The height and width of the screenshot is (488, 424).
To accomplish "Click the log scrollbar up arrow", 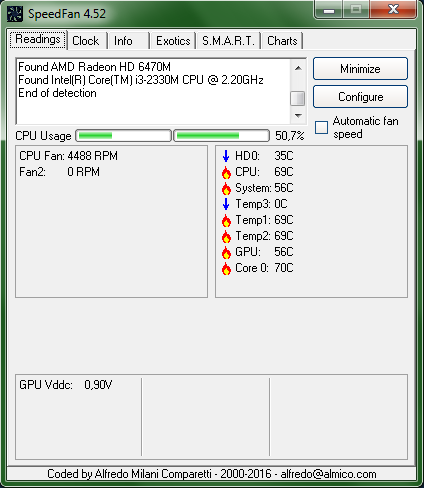I will pyautogui.click(x=298, y=68).
